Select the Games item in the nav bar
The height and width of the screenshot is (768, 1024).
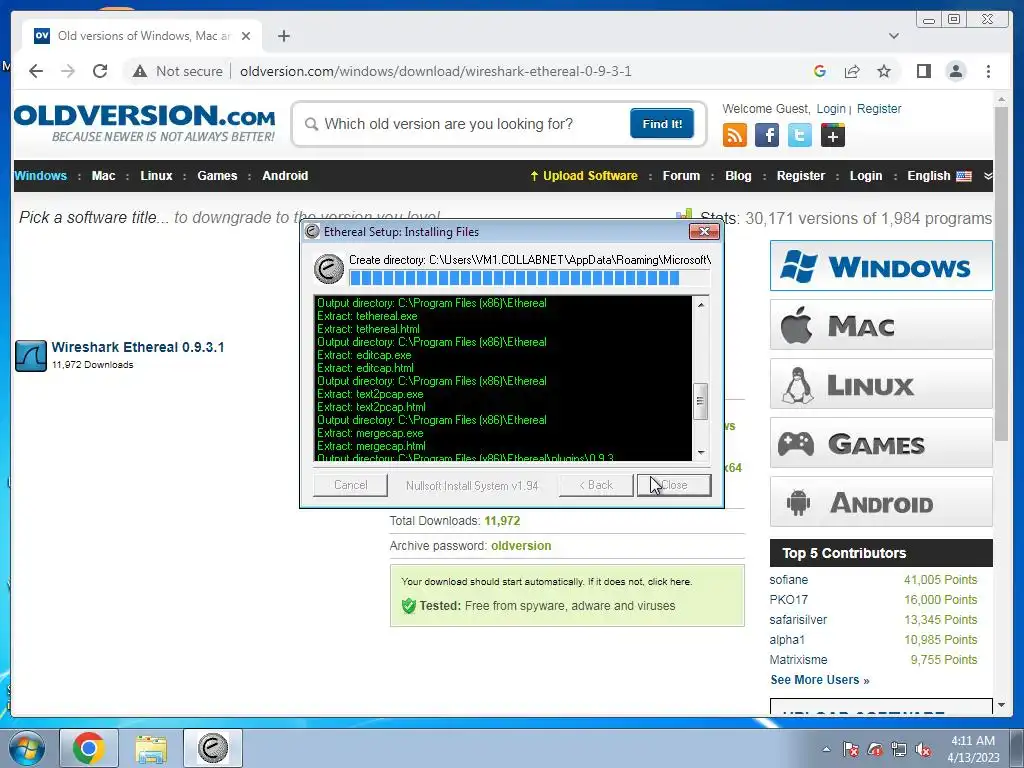[217, 176]
